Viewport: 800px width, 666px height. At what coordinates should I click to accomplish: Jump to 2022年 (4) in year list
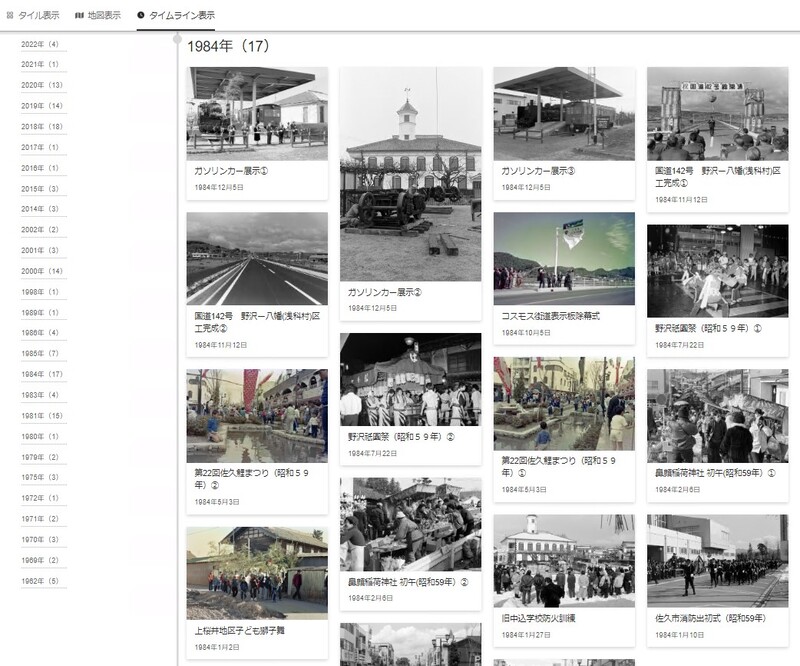40,45
